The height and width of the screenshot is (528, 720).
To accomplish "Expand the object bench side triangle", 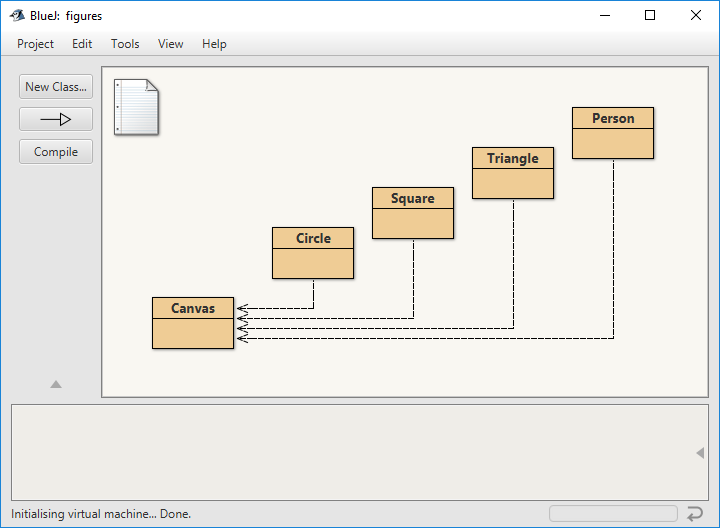I will click(x=700, y=453).
